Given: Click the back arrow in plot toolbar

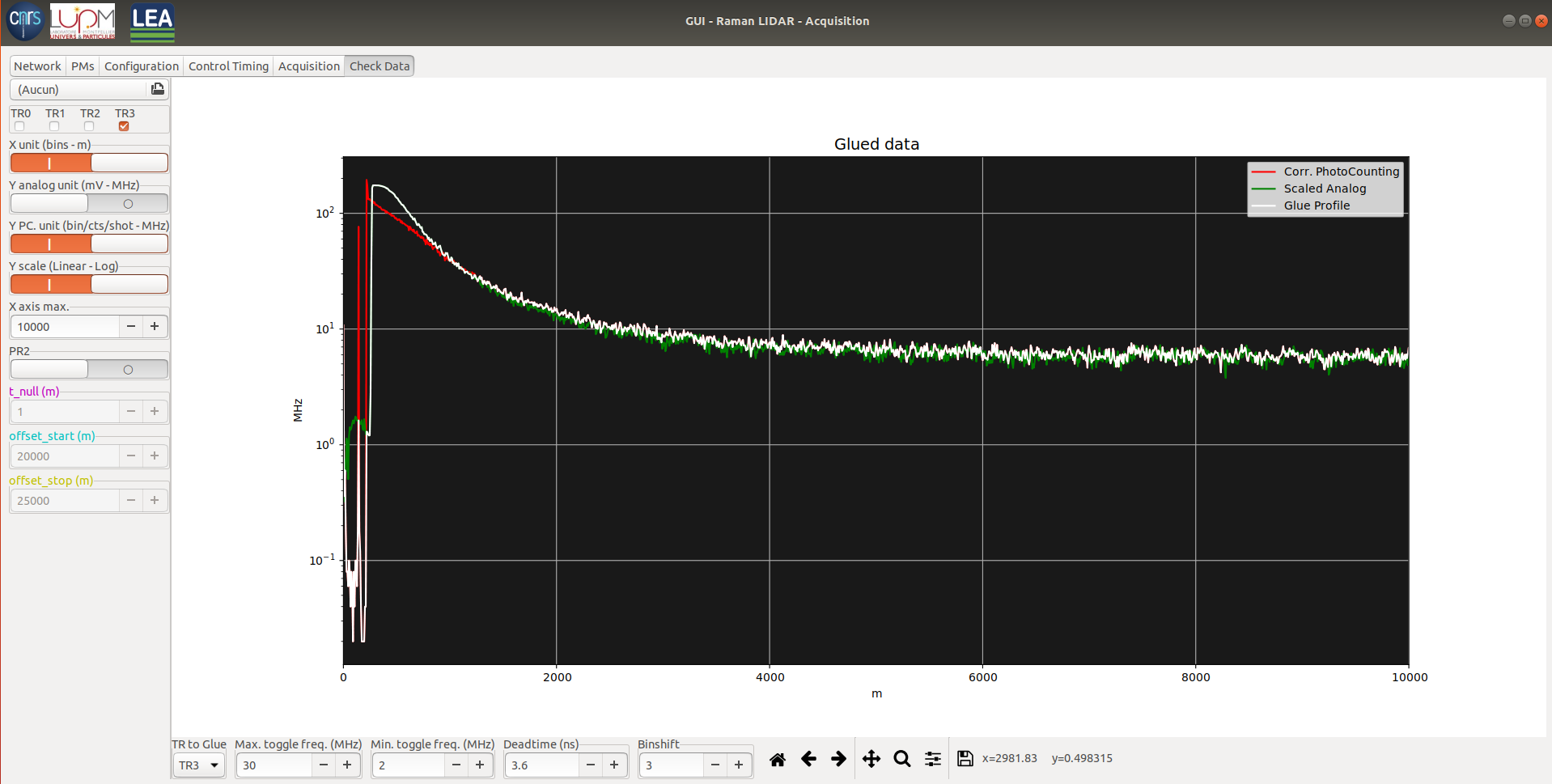Looking at the screenshot, I should pos(808,759).
